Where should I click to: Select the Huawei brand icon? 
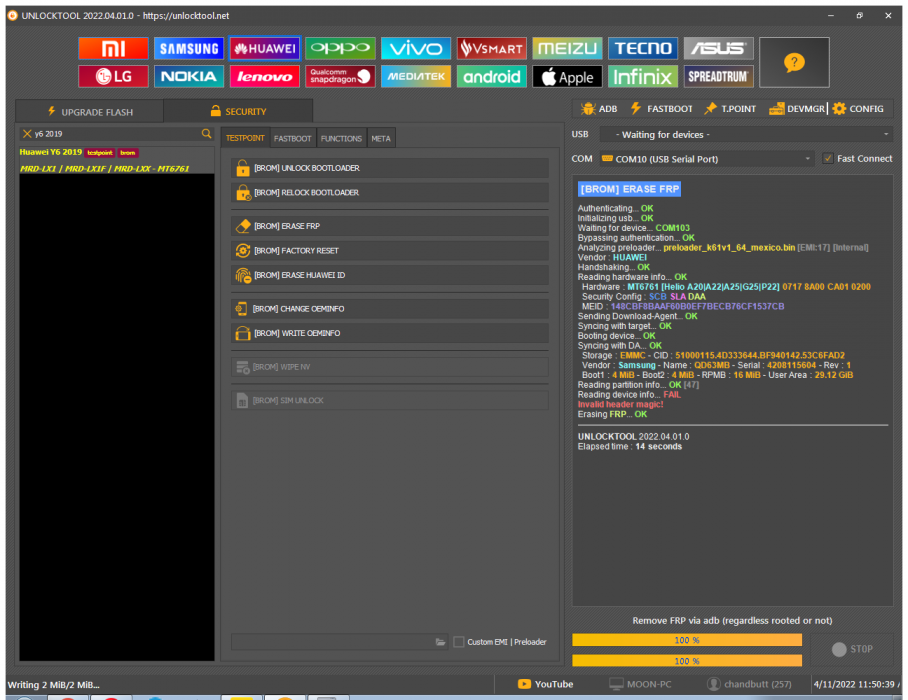[x=265, y=49]
